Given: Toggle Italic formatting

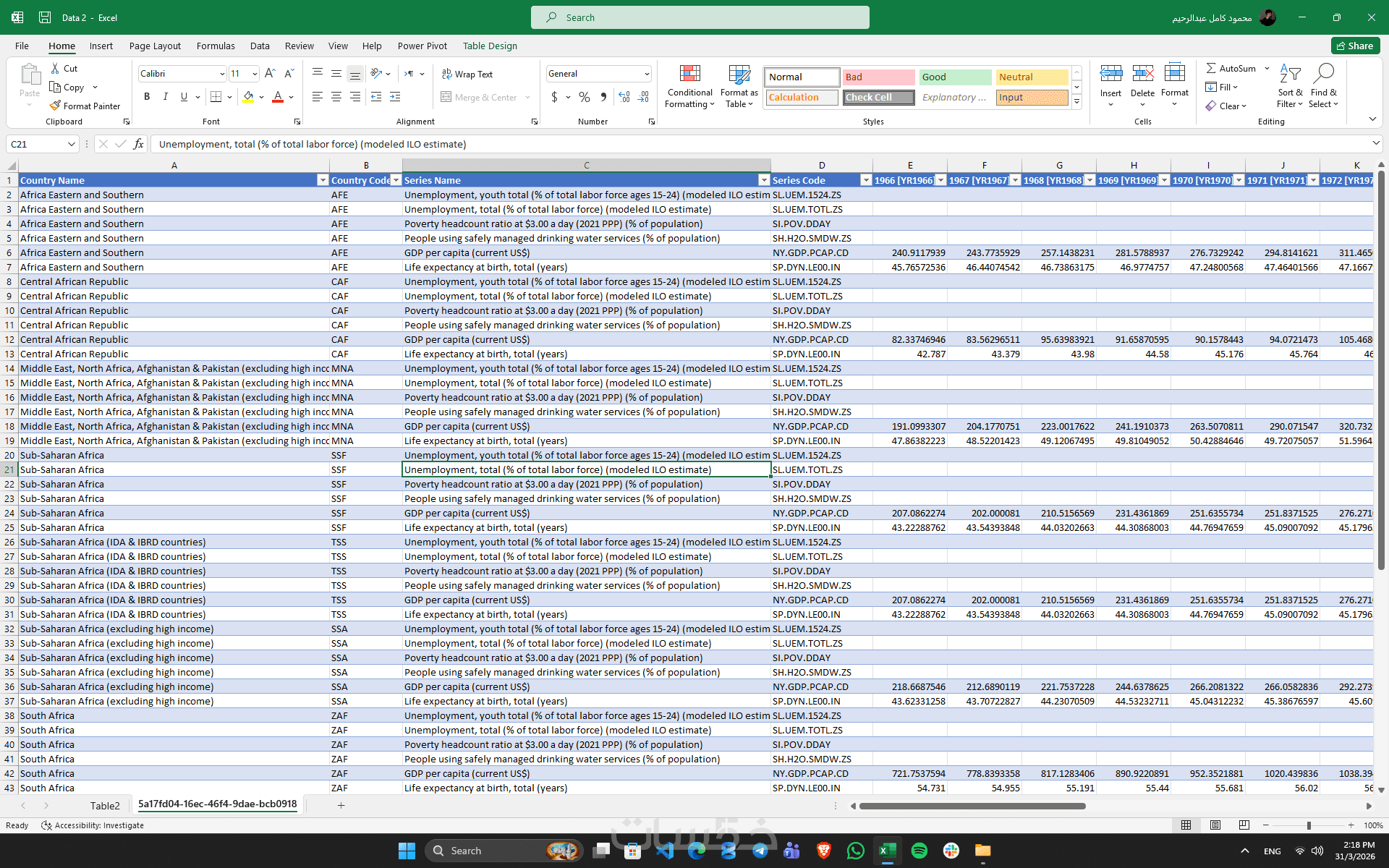Looking at the screenshot, I should pos(165,97).
